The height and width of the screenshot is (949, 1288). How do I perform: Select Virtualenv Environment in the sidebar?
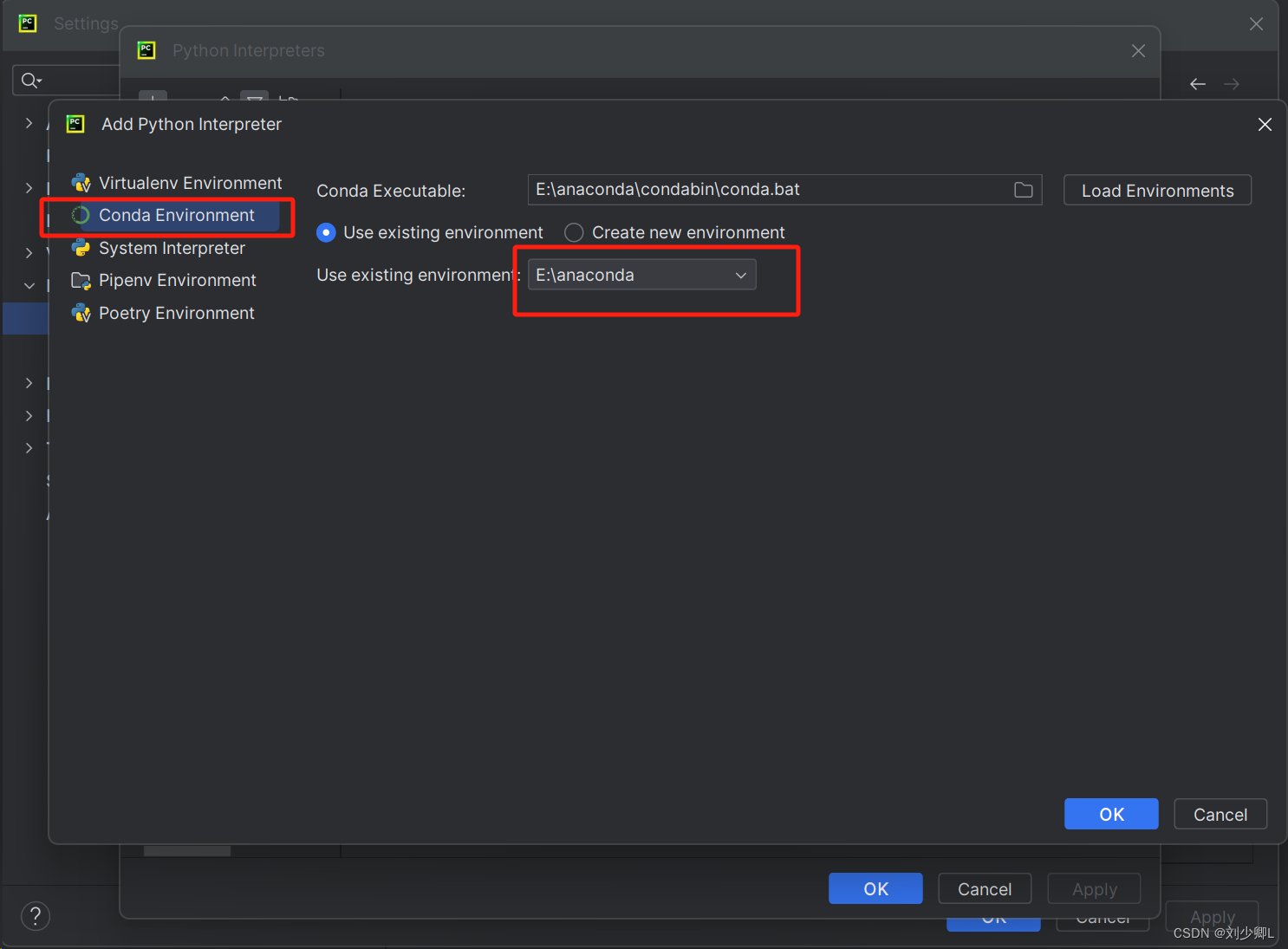177,183
